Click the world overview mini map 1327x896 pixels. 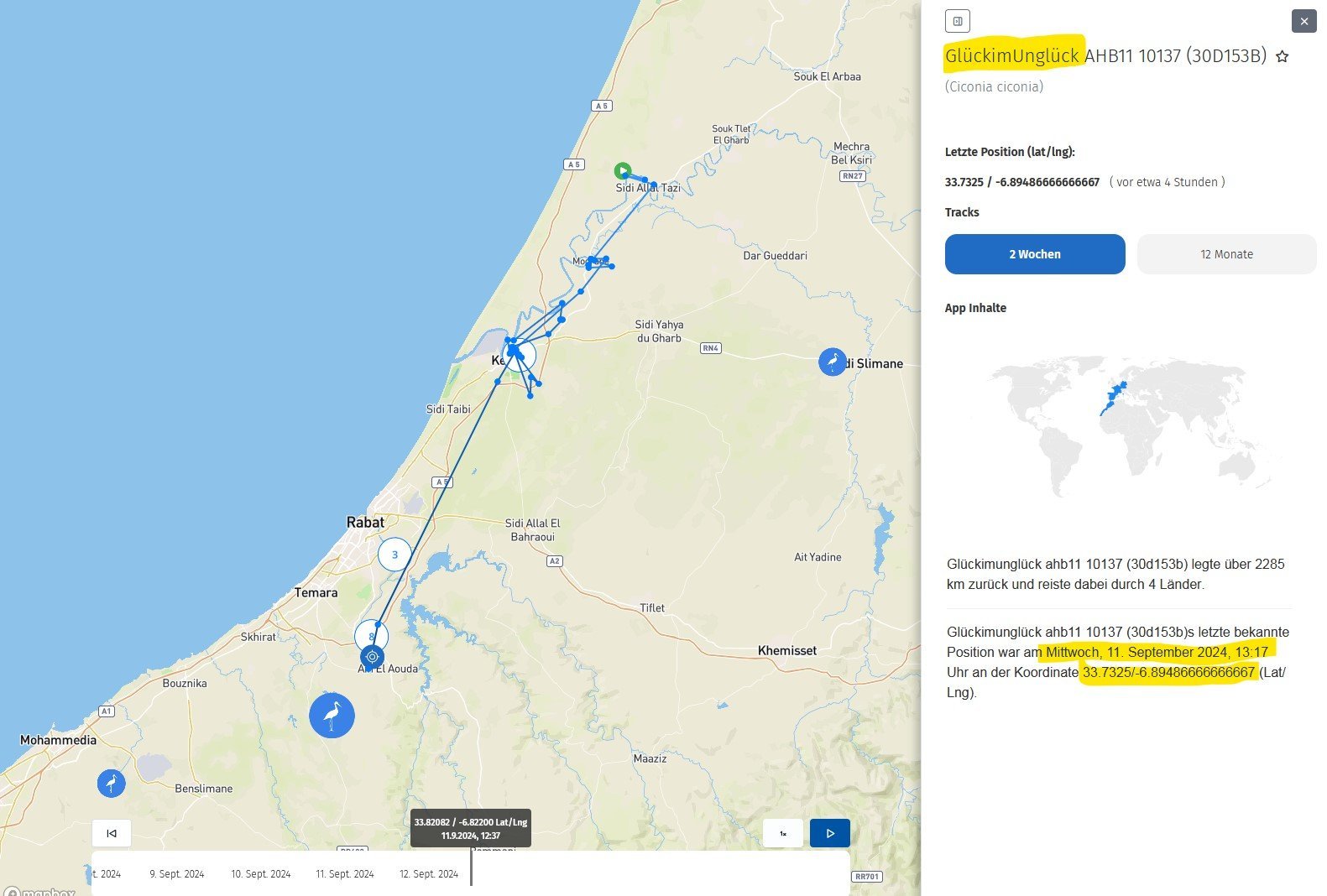click(x=1131, y=426)
